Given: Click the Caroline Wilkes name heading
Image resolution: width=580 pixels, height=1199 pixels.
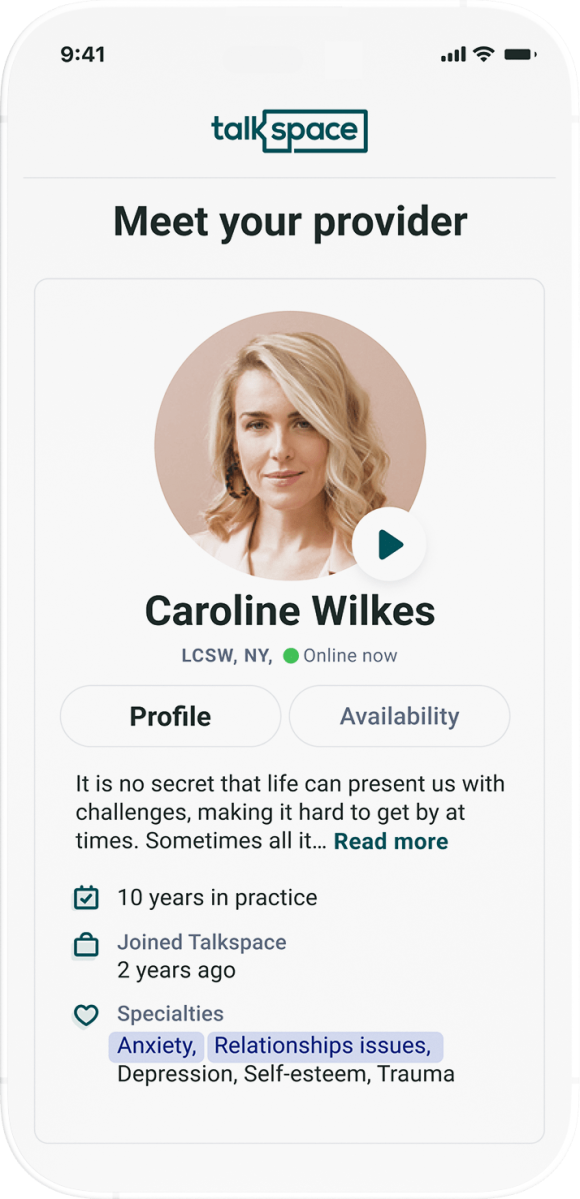Looking at the screenshot, I should click(x=290, y=611).
